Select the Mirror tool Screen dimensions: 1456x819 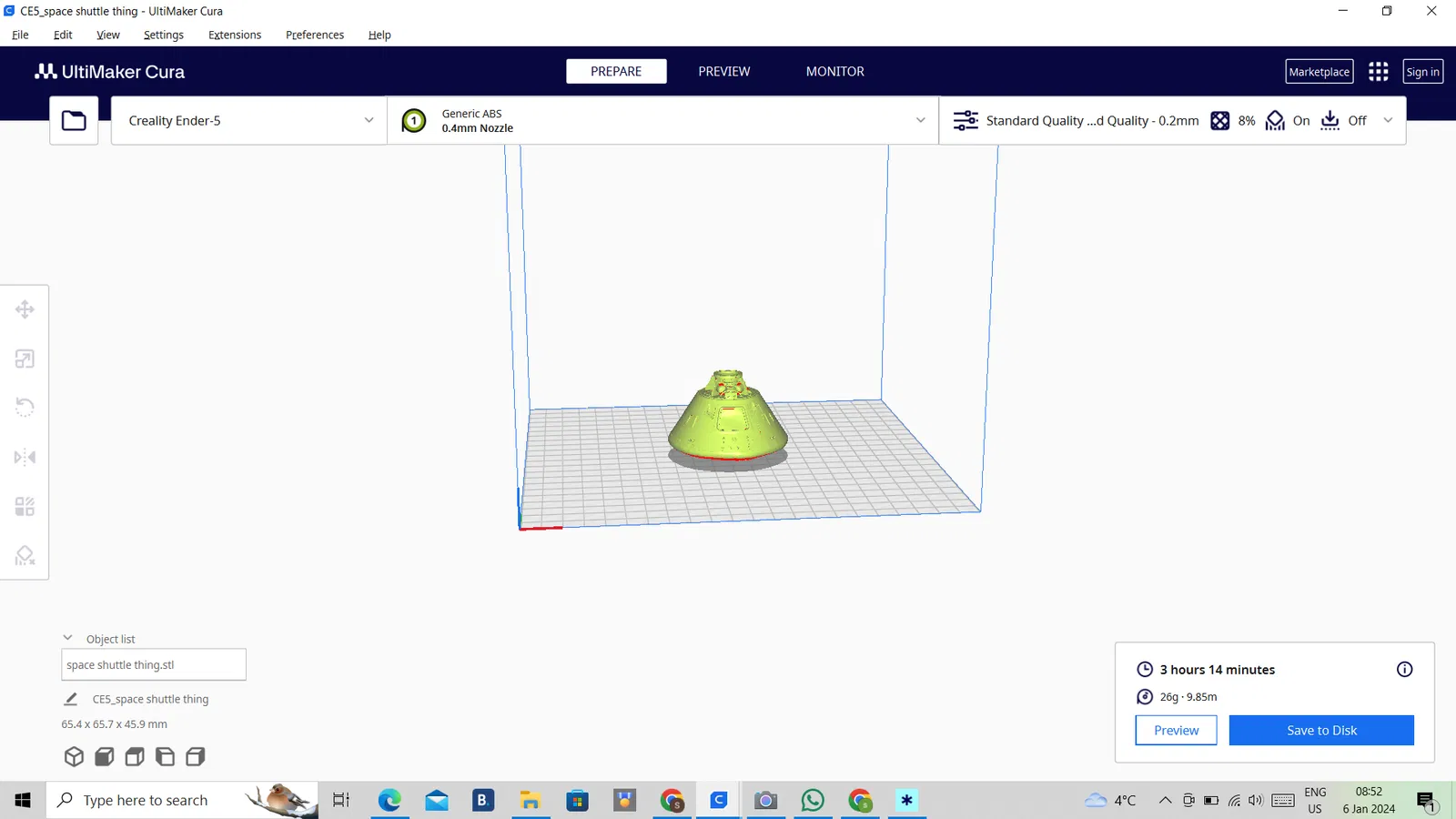tap(25, 457)
